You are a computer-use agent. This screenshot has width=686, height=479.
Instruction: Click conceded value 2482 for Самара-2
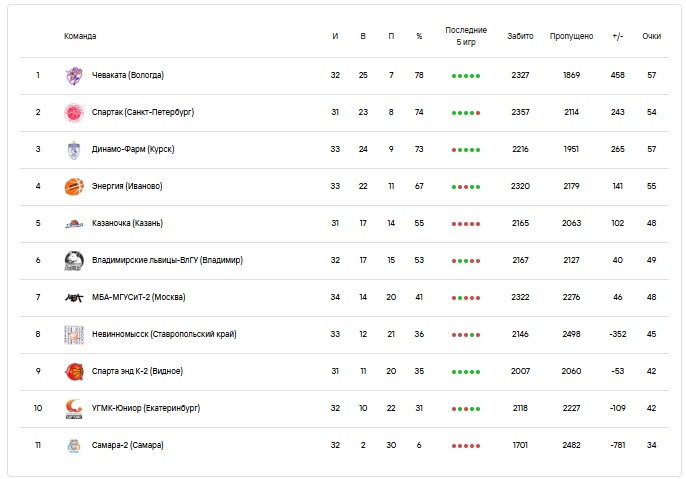click(x=571, y=445)
